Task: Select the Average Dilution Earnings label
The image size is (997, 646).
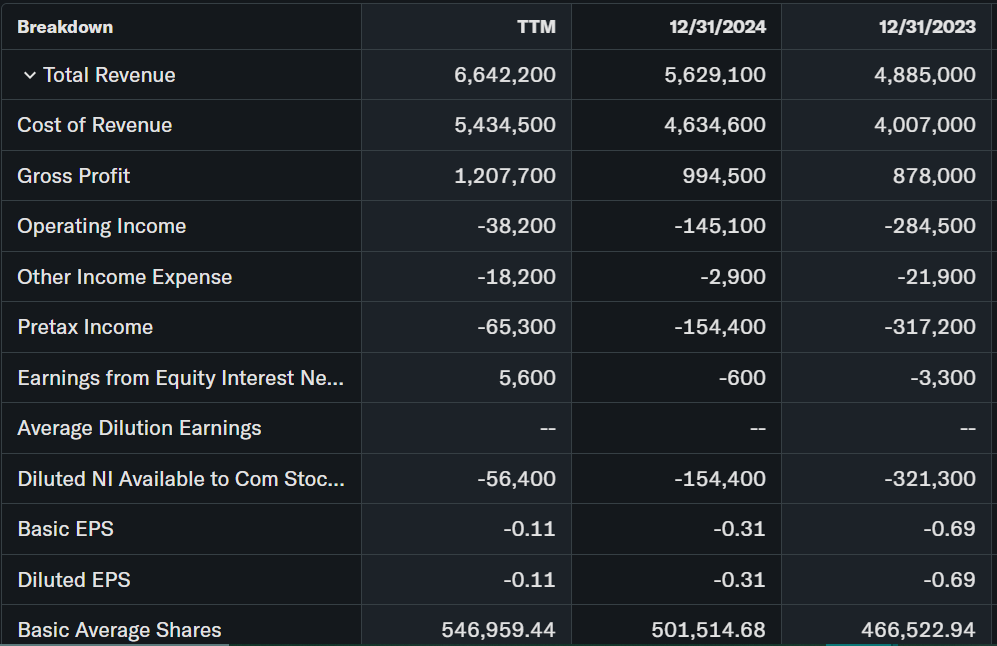Action: (139, 428)
